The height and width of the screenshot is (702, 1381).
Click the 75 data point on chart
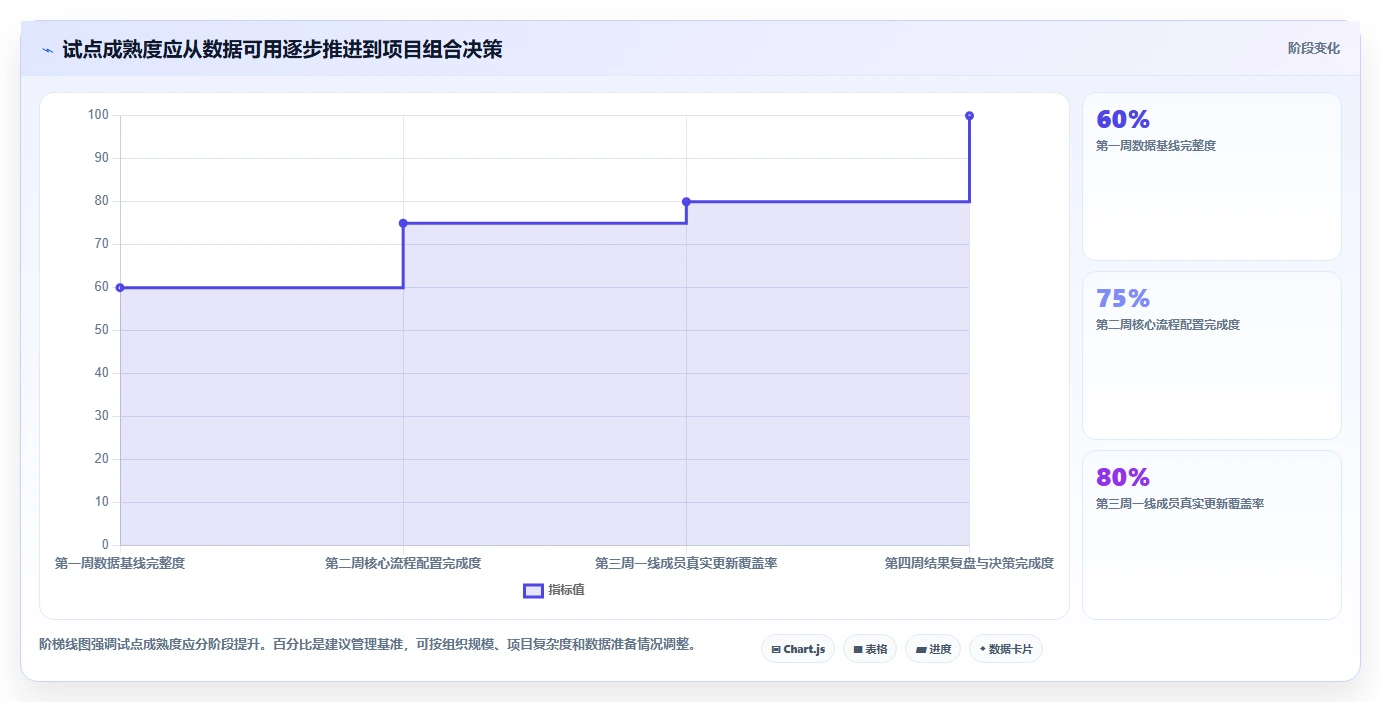pos(403,223)
